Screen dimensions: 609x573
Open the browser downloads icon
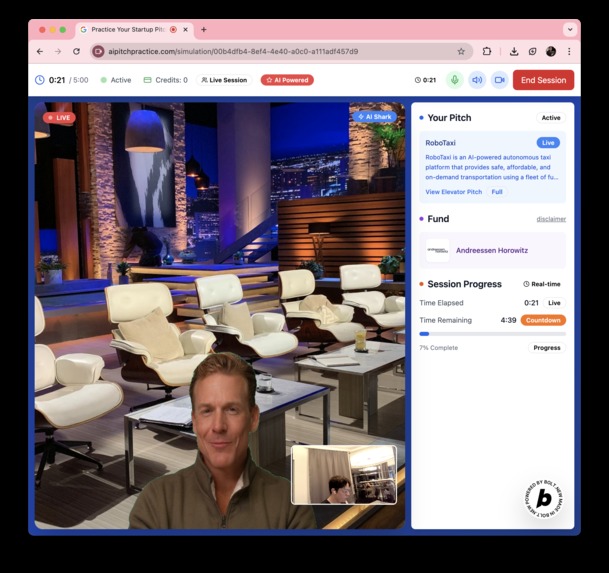pyautogui.click(x=514, y=51)
